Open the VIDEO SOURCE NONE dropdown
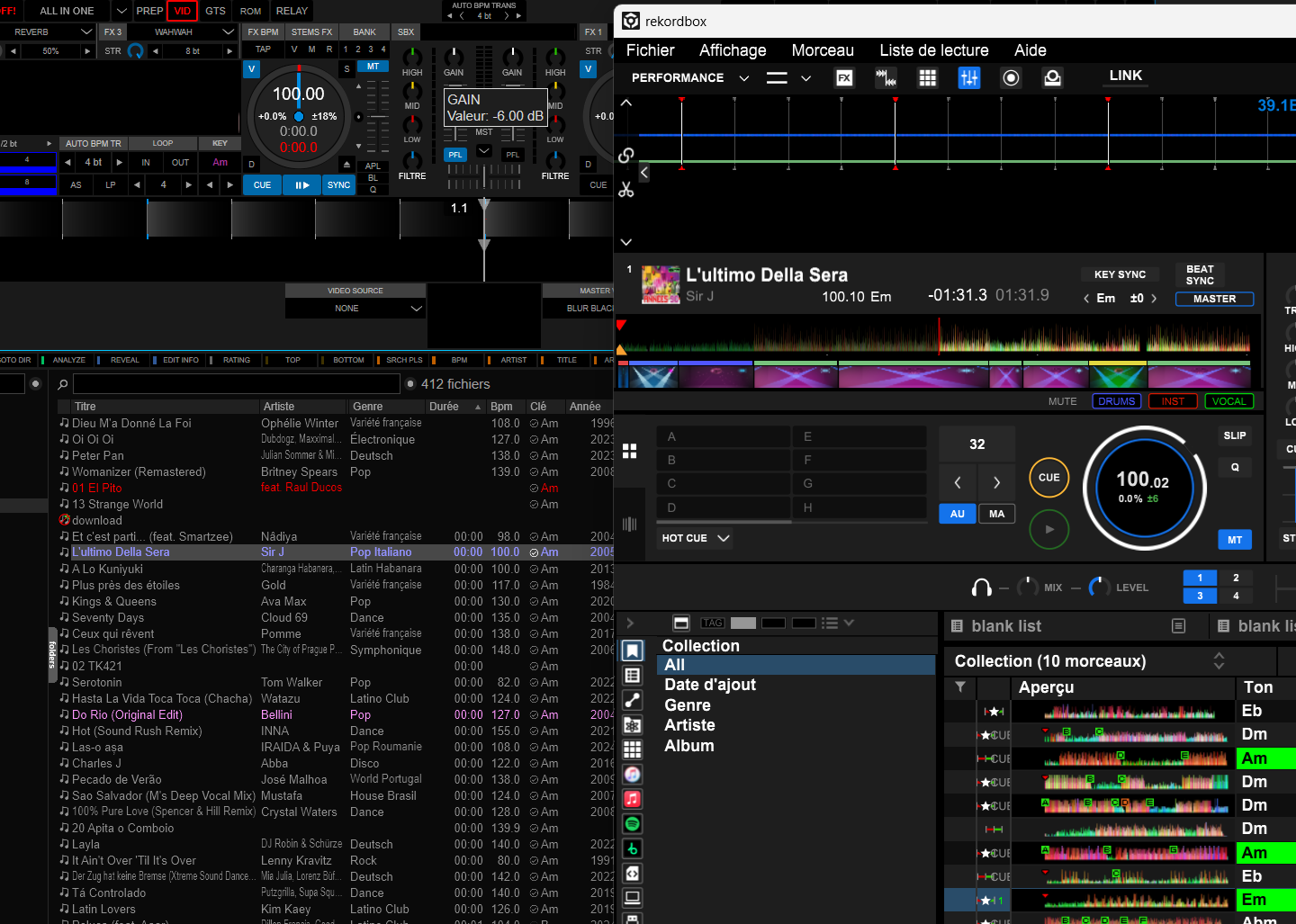Screen dimensions: 1296x924 355,309
